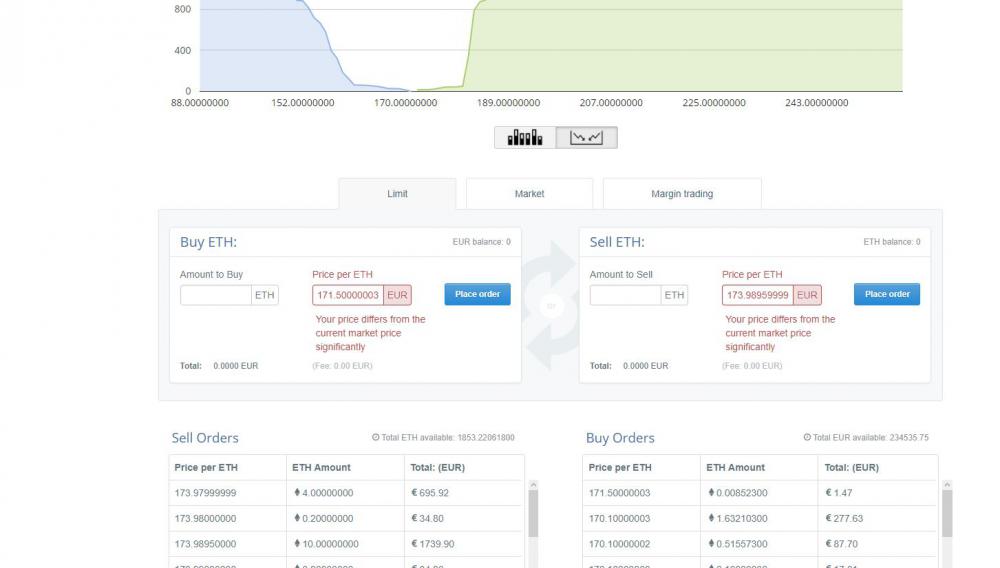1000x568 pixels.
Task: Switch to the candlestick chart view icon
Action: 525,138
